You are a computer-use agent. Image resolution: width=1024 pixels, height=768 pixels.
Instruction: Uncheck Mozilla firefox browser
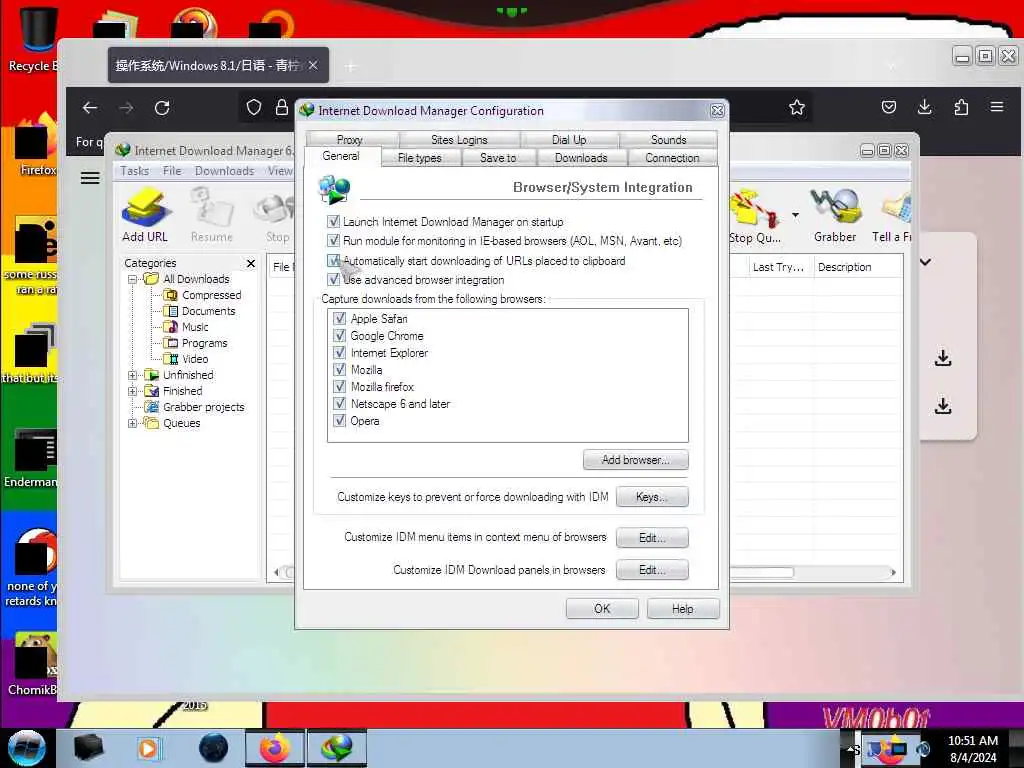pyautogui.click(x=340, y=387)
